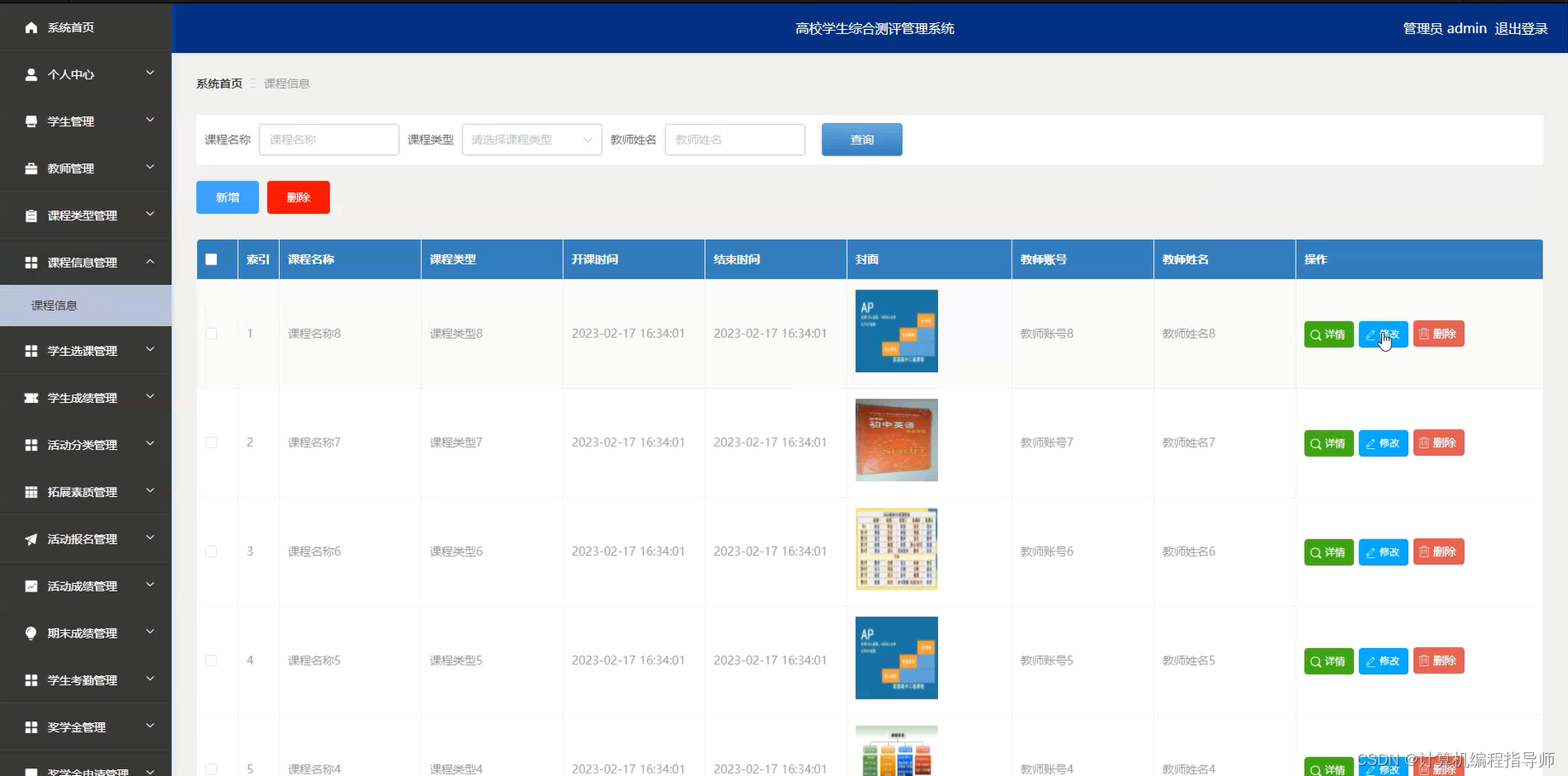The width and height of the screenshot is (1568, 776).
Task: Open the 活动报名管理 menu item
Action: click(85, 539)
